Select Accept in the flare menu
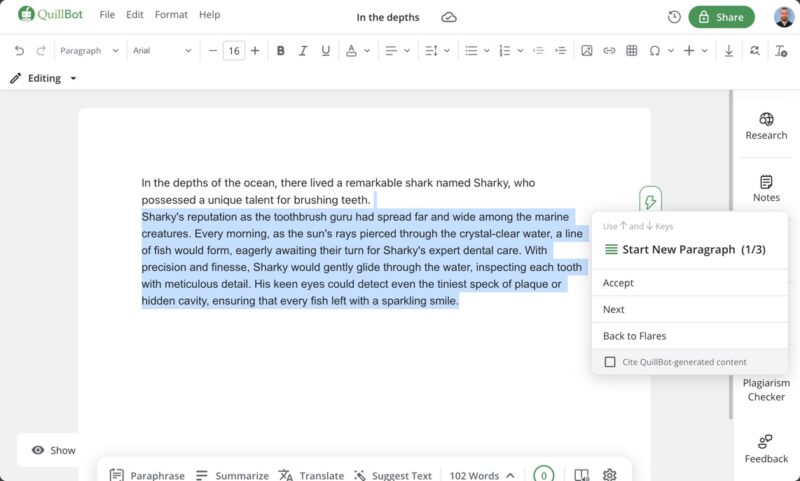 click(690, 283)
